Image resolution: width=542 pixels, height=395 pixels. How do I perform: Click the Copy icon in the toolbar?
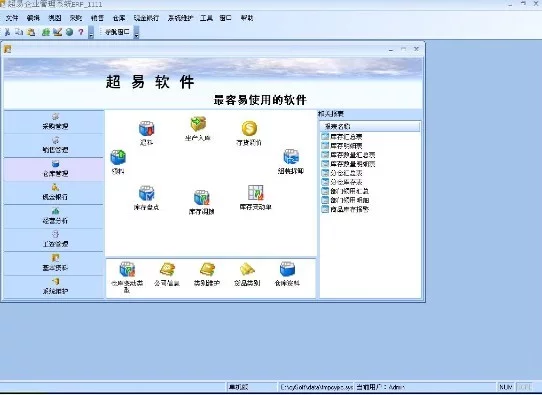pos(19,32)
